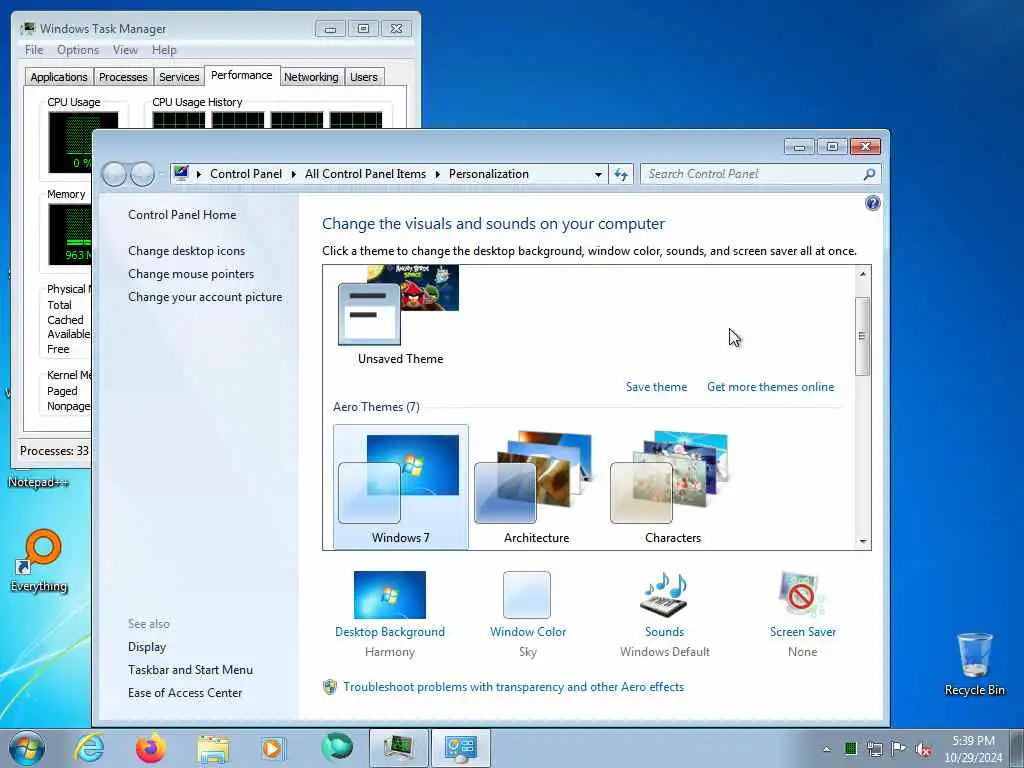Click Change desktop icons link
The height and width of the screenshot is (768, 1024).
pos(186,251)
